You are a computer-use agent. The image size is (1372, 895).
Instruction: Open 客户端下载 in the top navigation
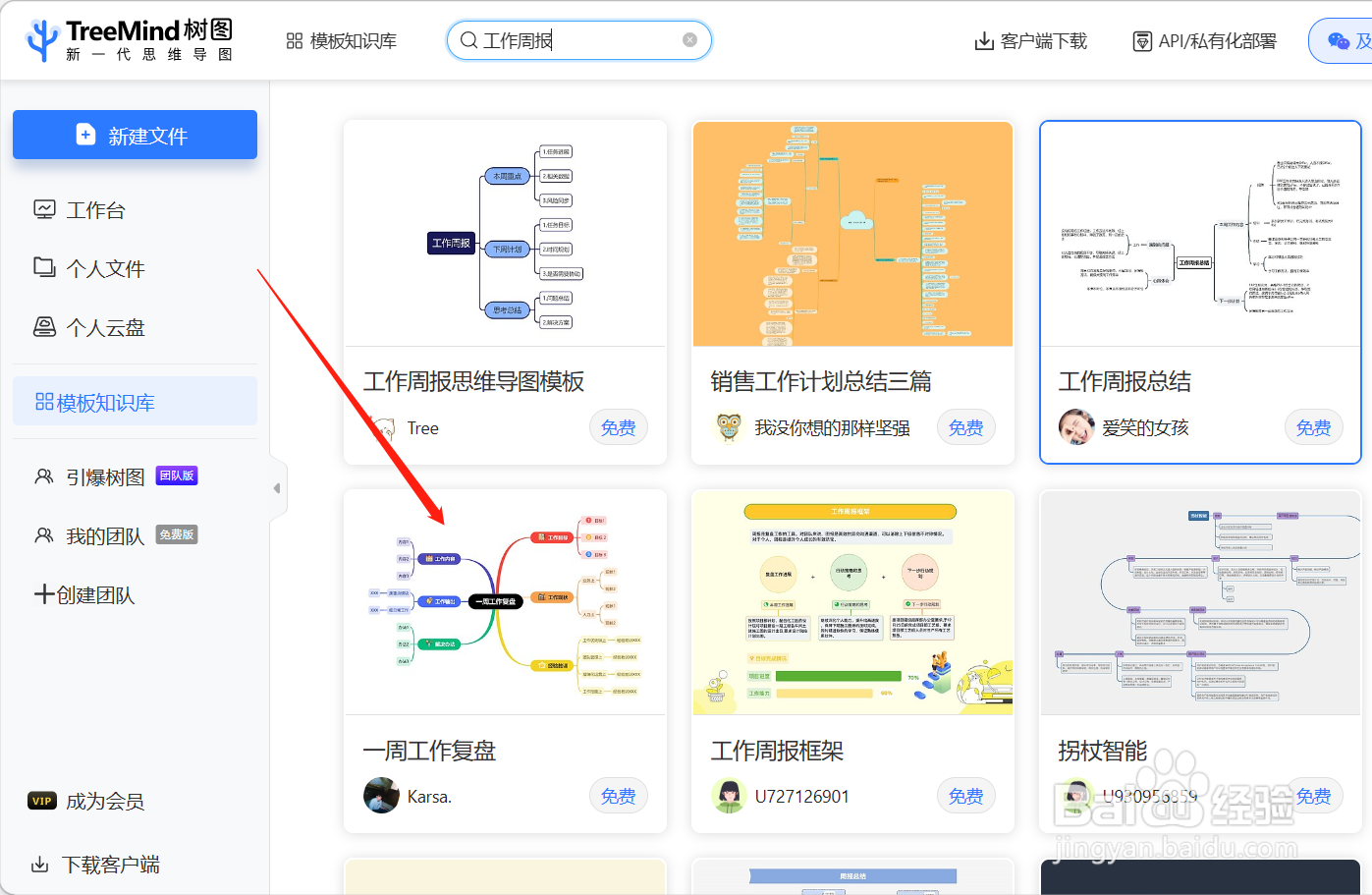(x=1030, y=41)
